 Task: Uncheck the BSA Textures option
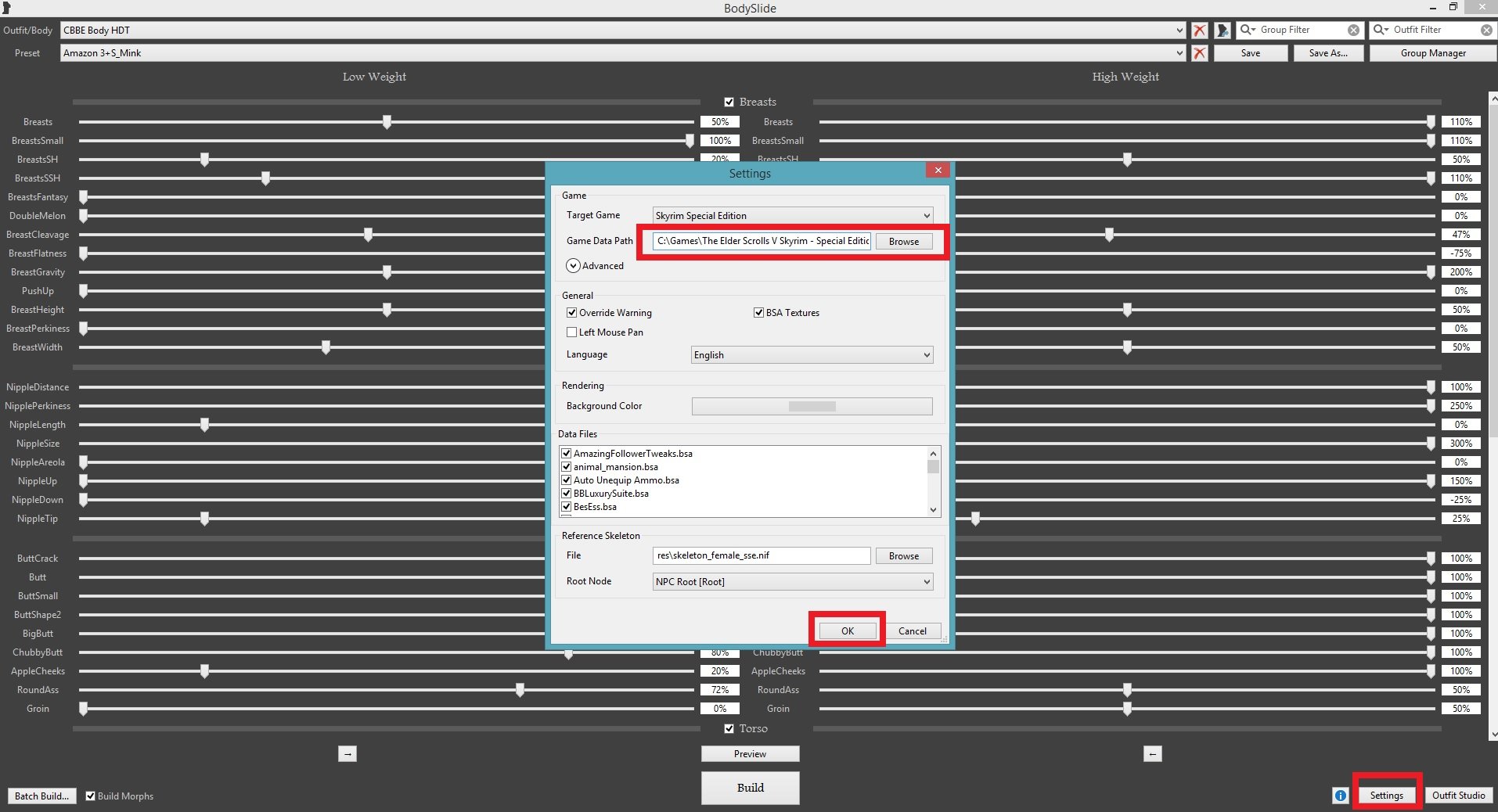[758, 313]
